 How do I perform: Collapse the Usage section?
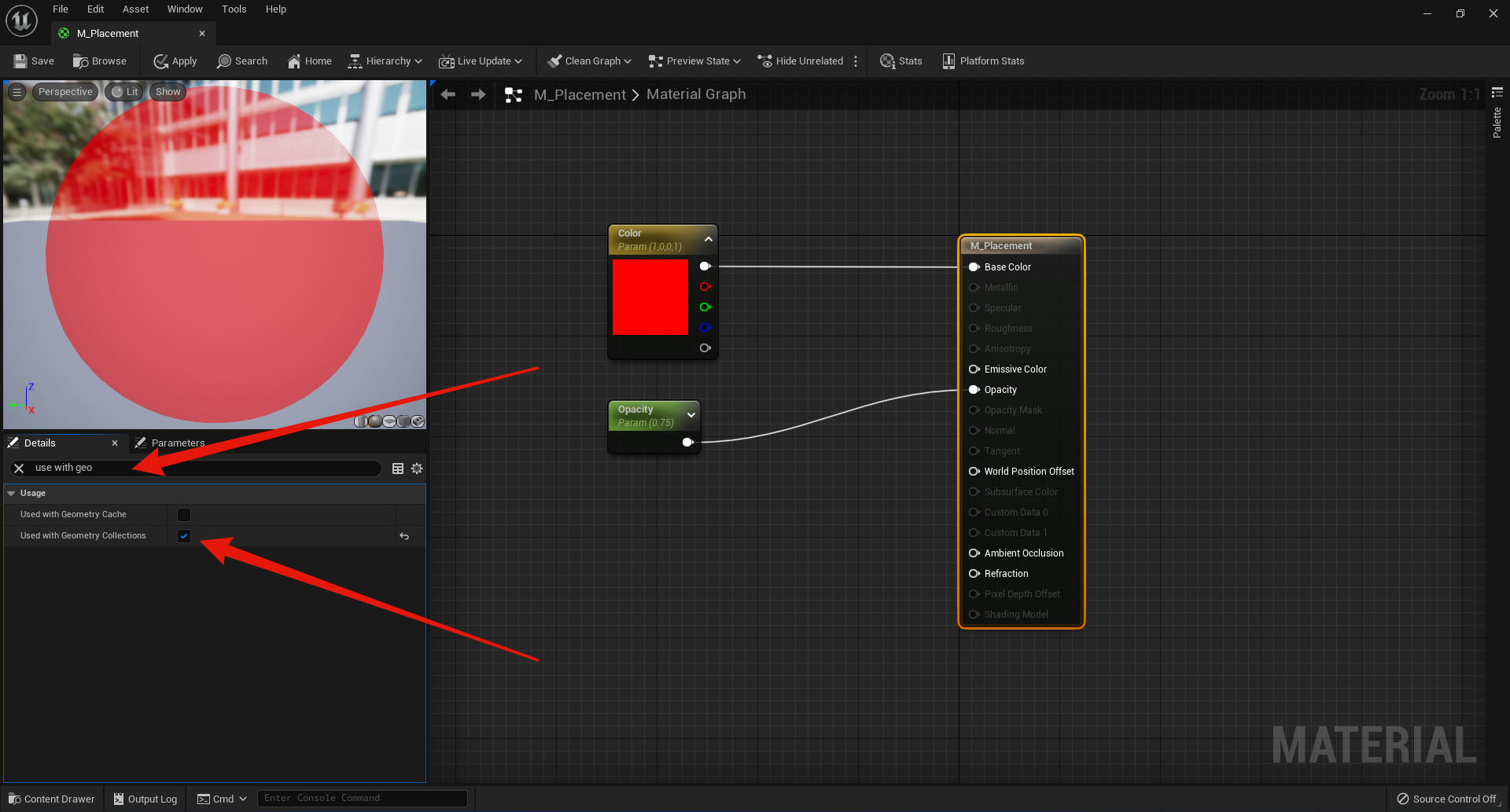(11, 494)
